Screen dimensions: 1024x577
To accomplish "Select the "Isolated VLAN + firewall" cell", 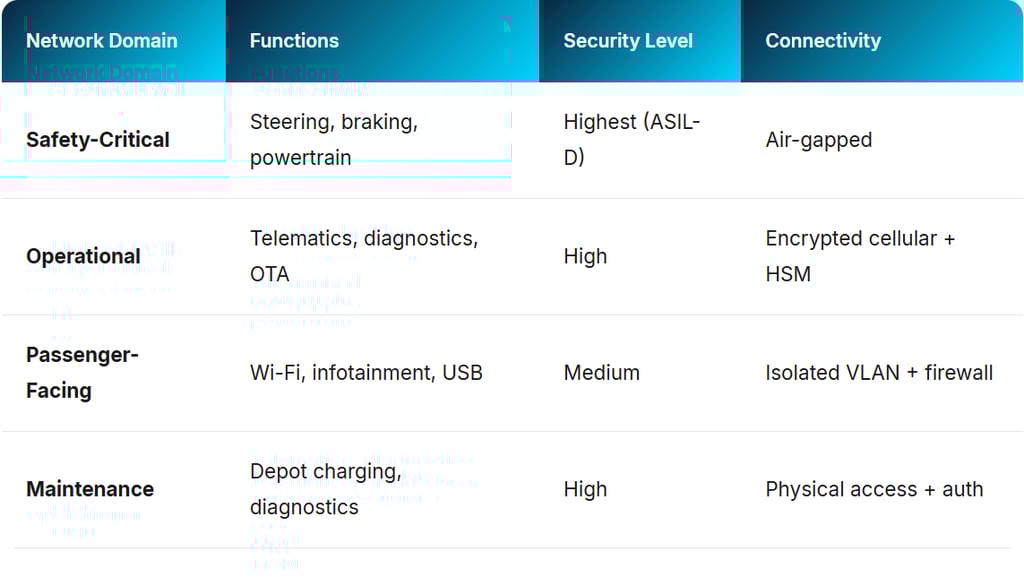I will 879,373.
